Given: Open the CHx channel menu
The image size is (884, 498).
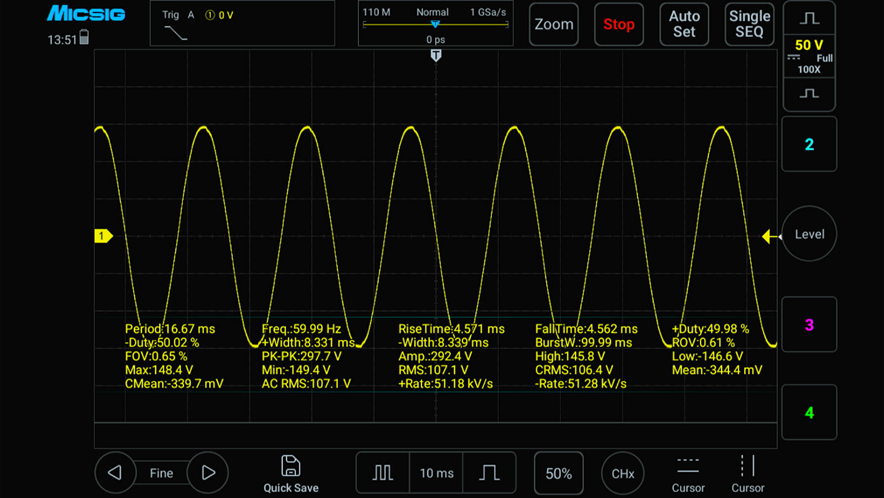Looking at the screenshot, I should point(622,473).
